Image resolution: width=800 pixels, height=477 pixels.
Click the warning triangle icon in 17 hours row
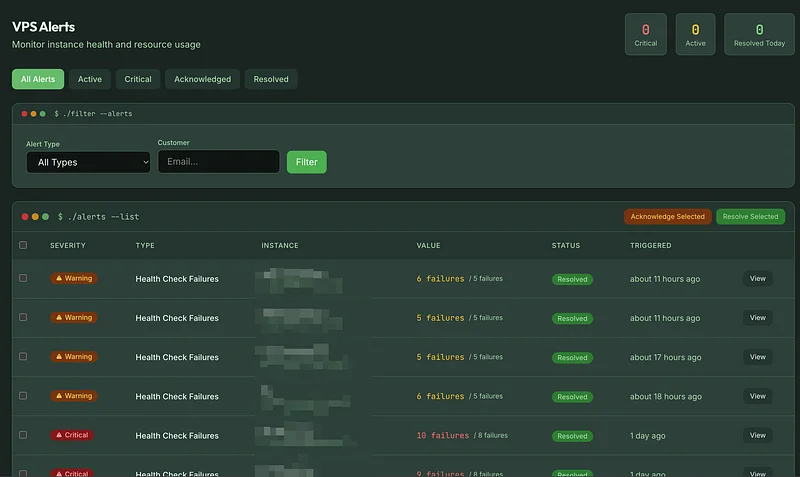click(59, 357)
